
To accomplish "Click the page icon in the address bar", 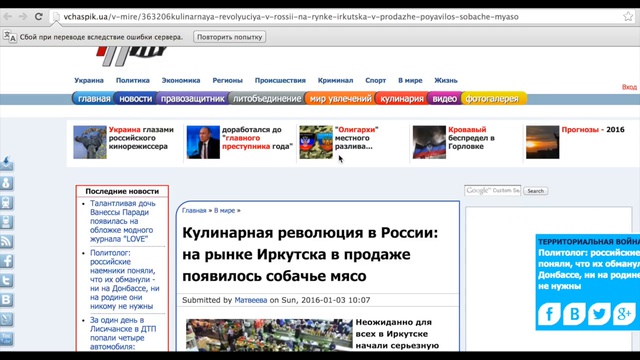I will point(56,17).
